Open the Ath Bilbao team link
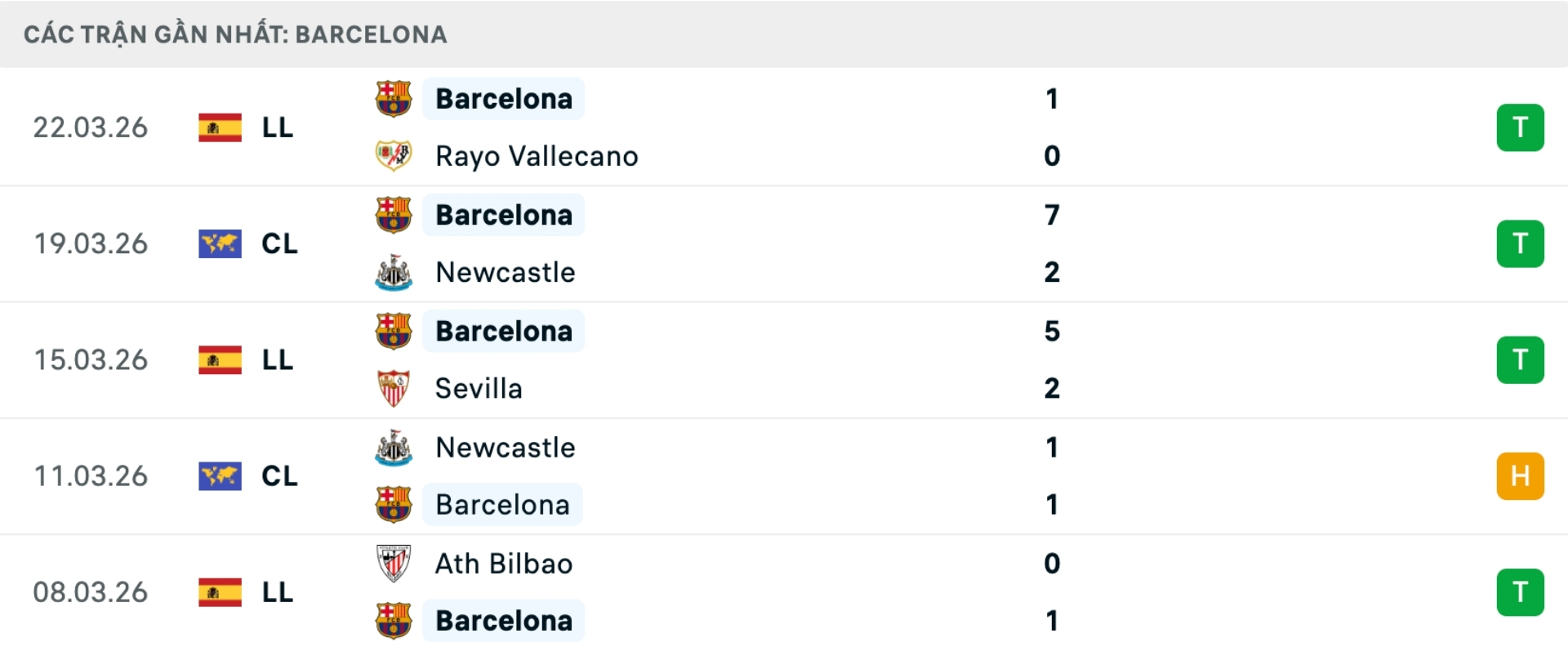 (504, 564)
